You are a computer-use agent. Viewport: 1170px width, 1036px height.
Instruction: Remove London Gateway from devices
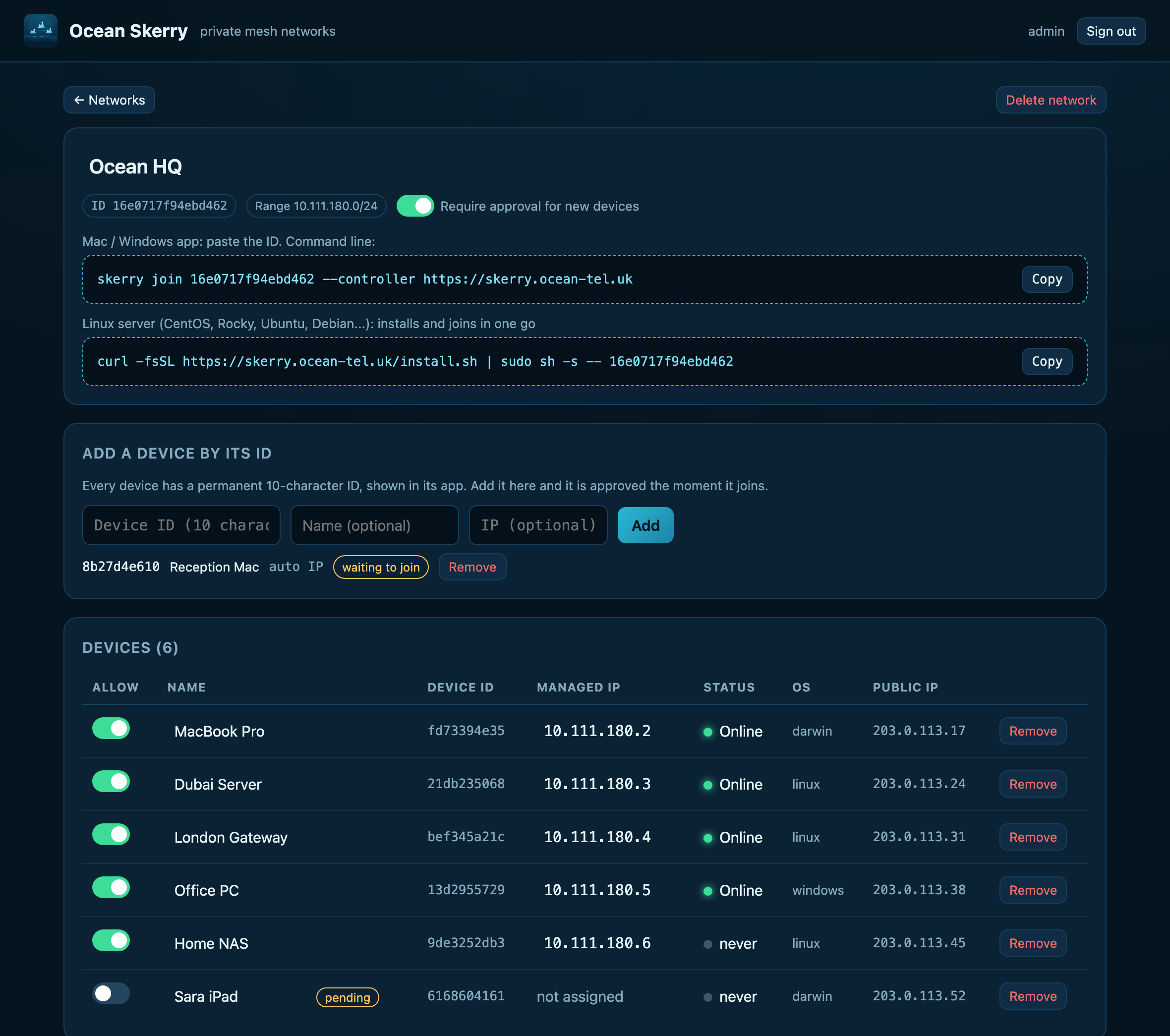(x=1033, y=837)
